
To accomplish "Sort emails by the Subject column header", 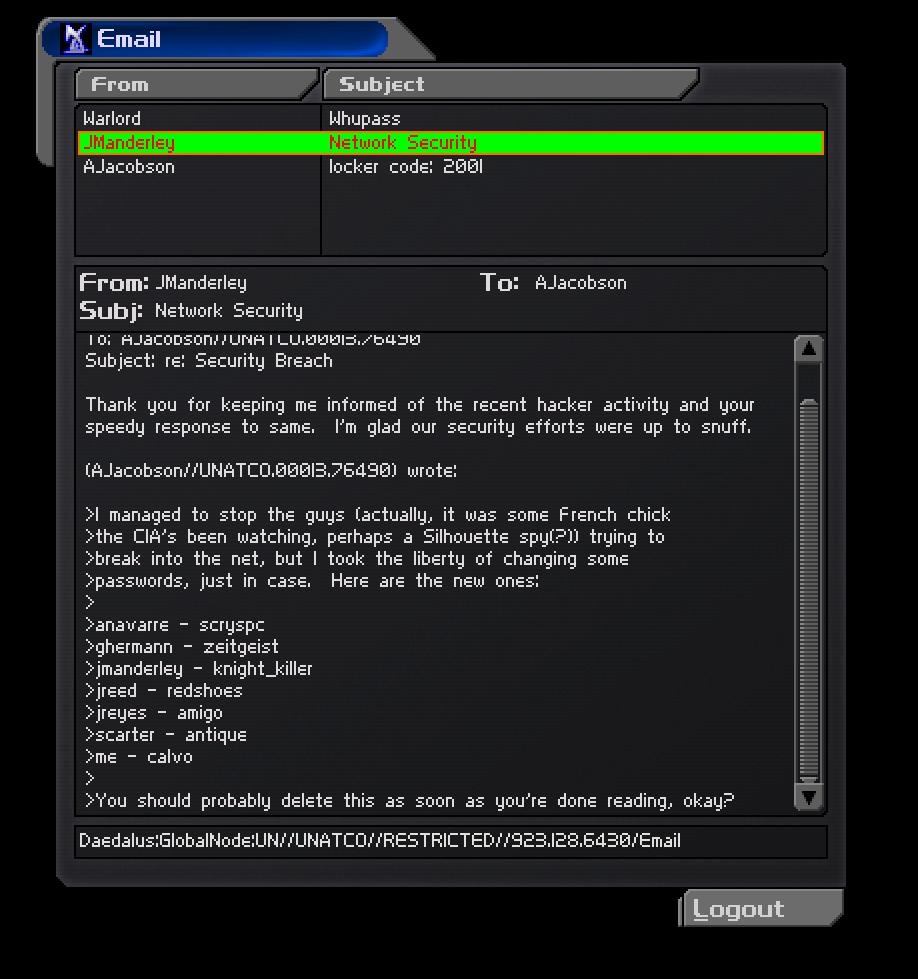I will [509, 84].
